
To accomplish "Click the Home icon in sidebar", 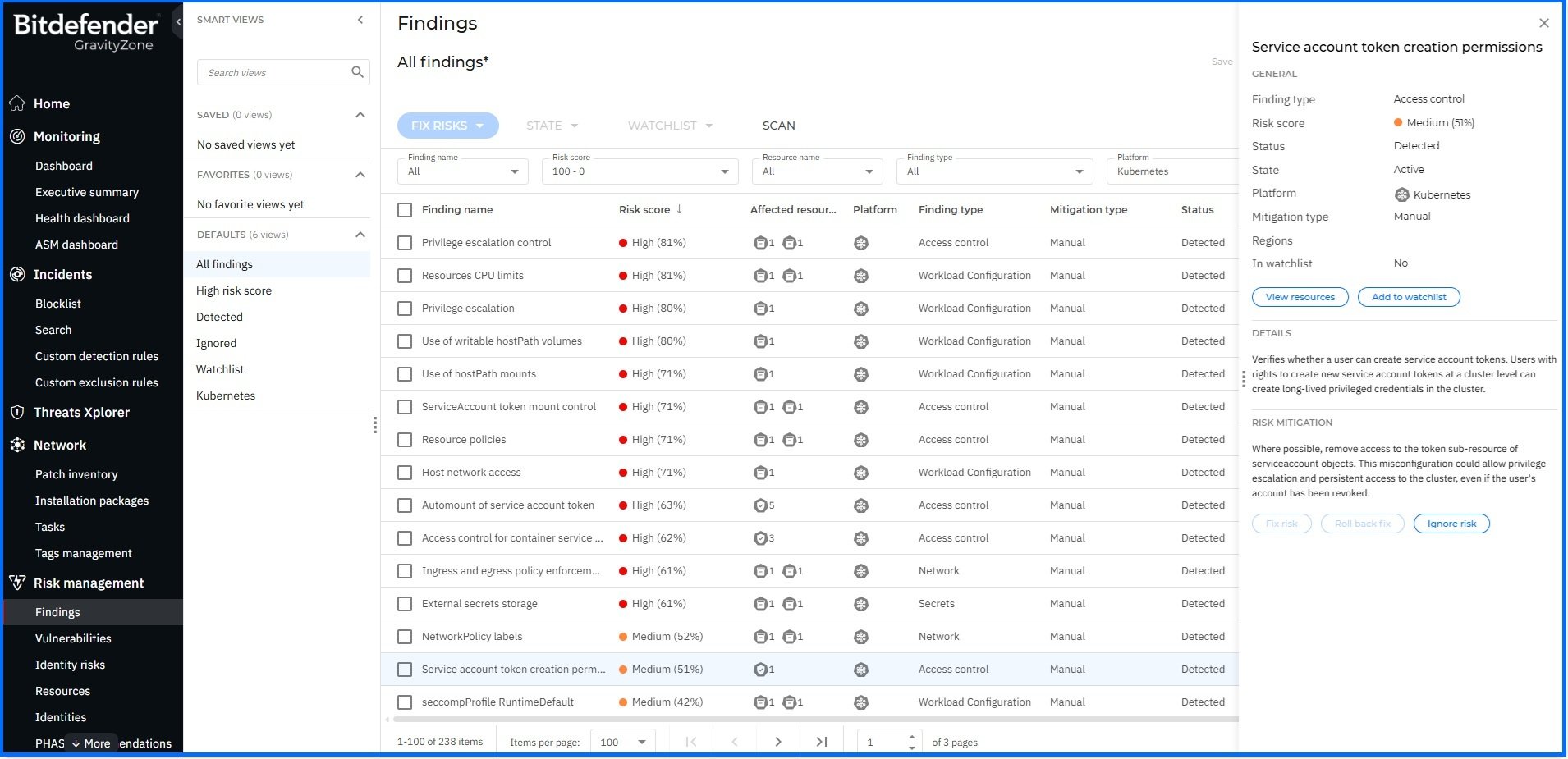I will [x=17, y=103].
